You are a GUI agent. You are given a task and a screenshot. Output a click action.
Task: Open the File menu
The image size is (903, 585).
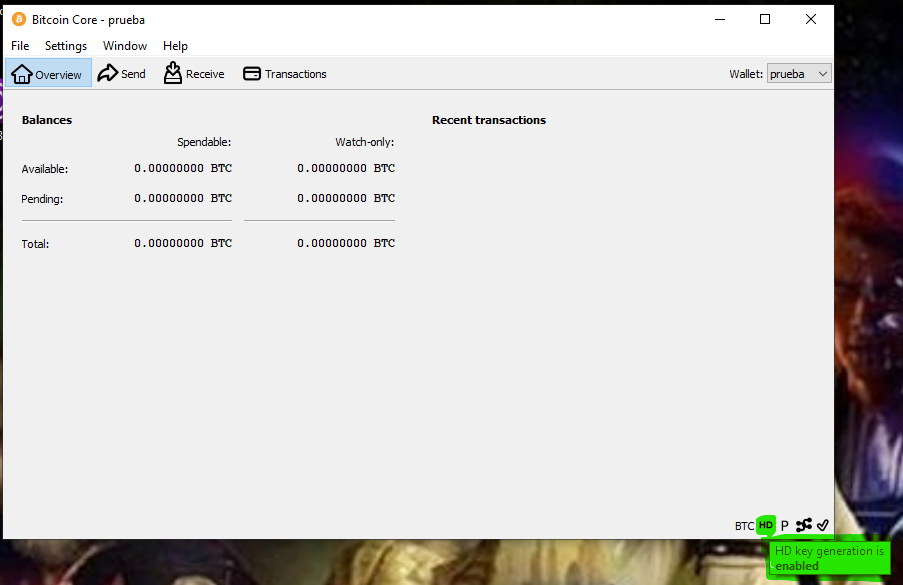19,46
